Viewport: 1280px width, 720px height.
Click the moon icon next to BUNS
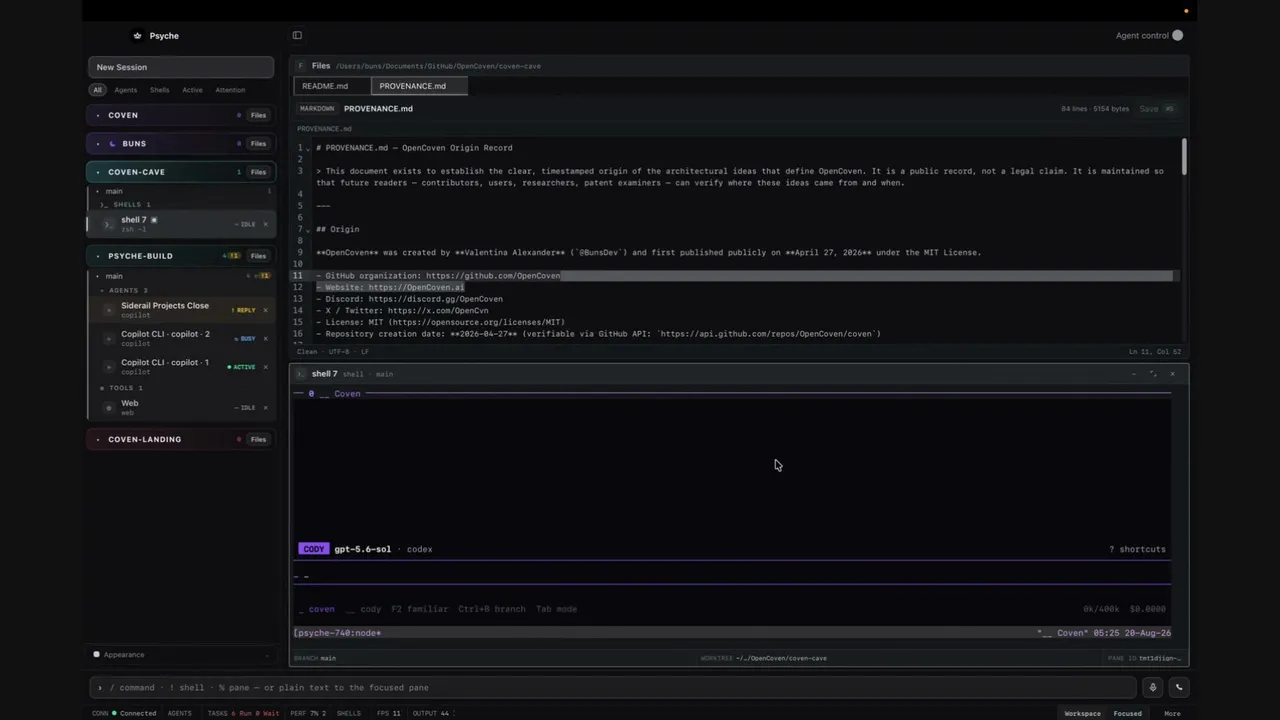(112, 144)
